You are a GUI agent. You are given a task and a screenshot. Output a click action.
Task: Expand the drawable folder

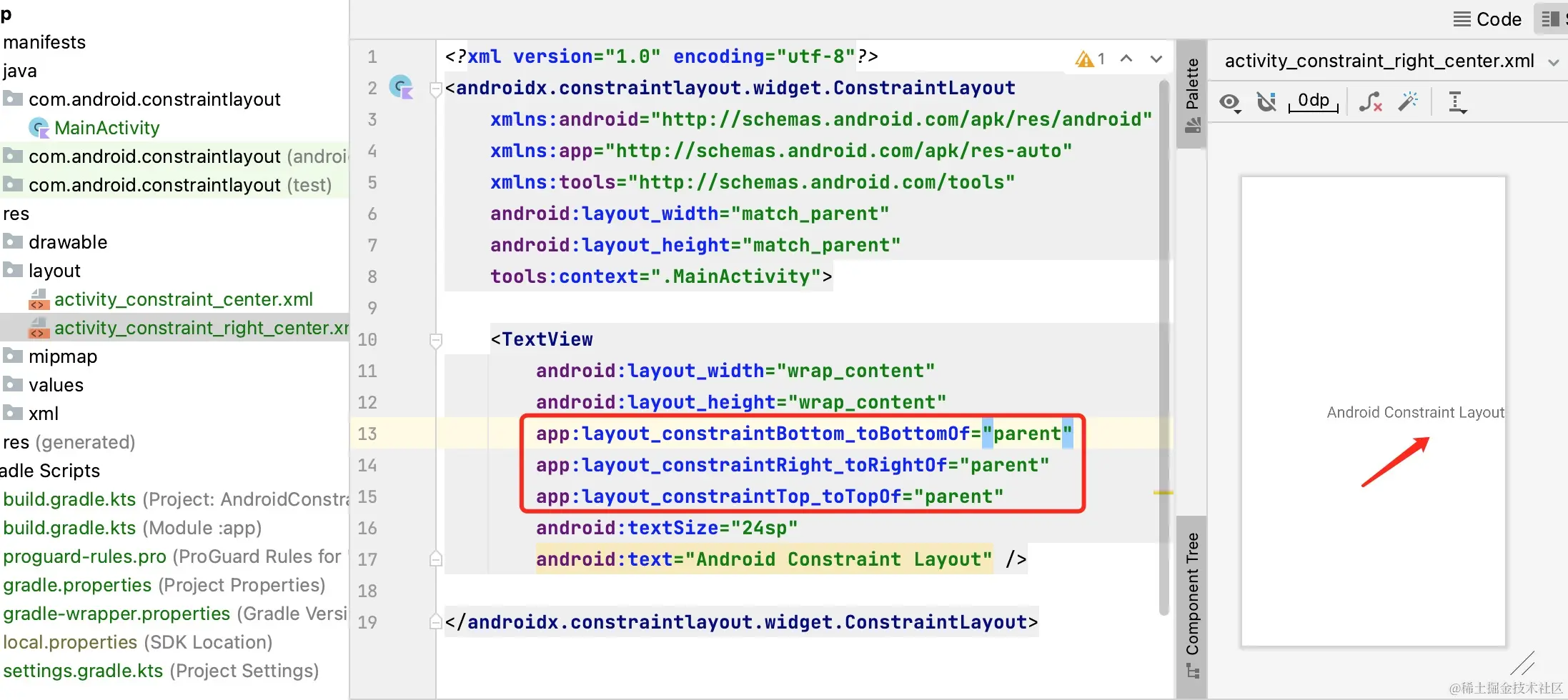coord(68,242)
